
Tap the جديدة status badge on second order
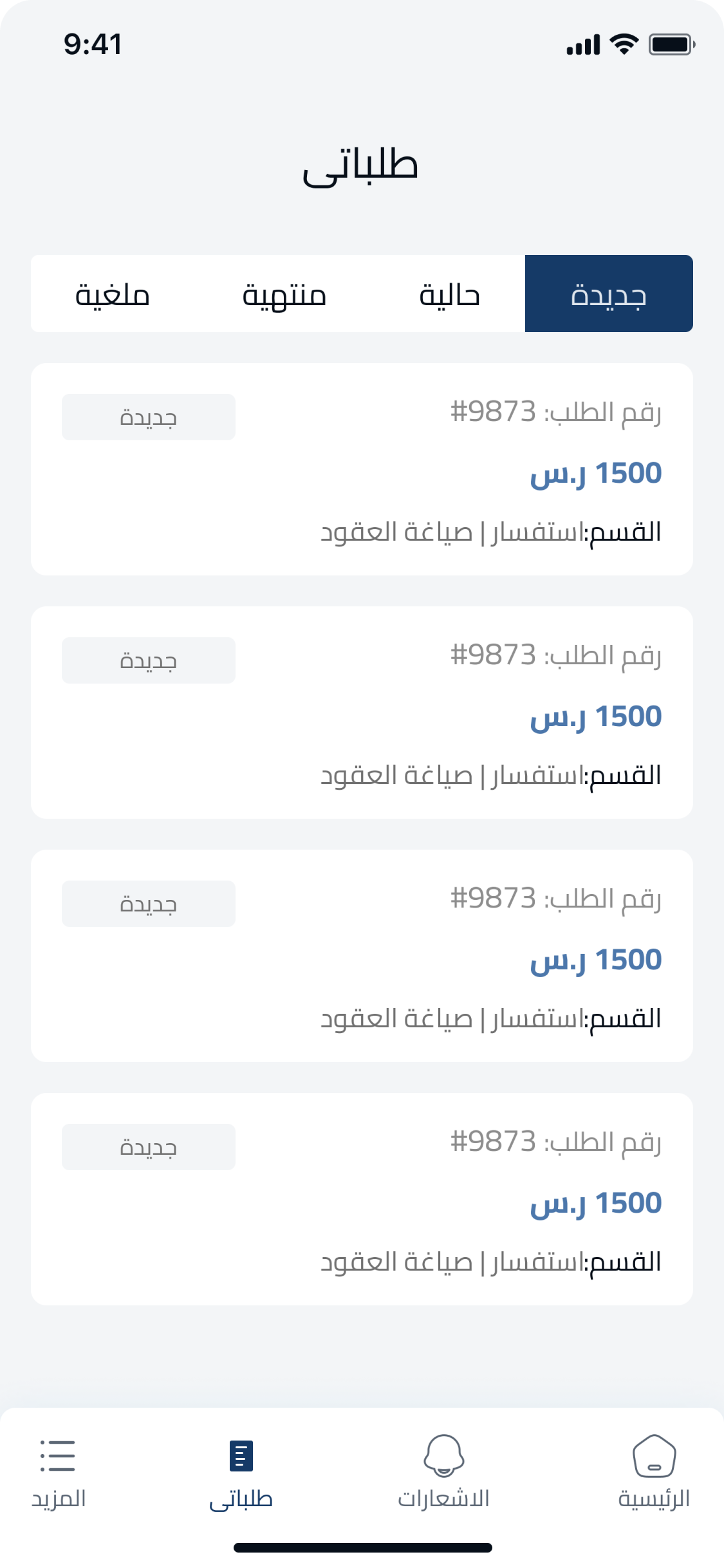[x=149, y=660]
